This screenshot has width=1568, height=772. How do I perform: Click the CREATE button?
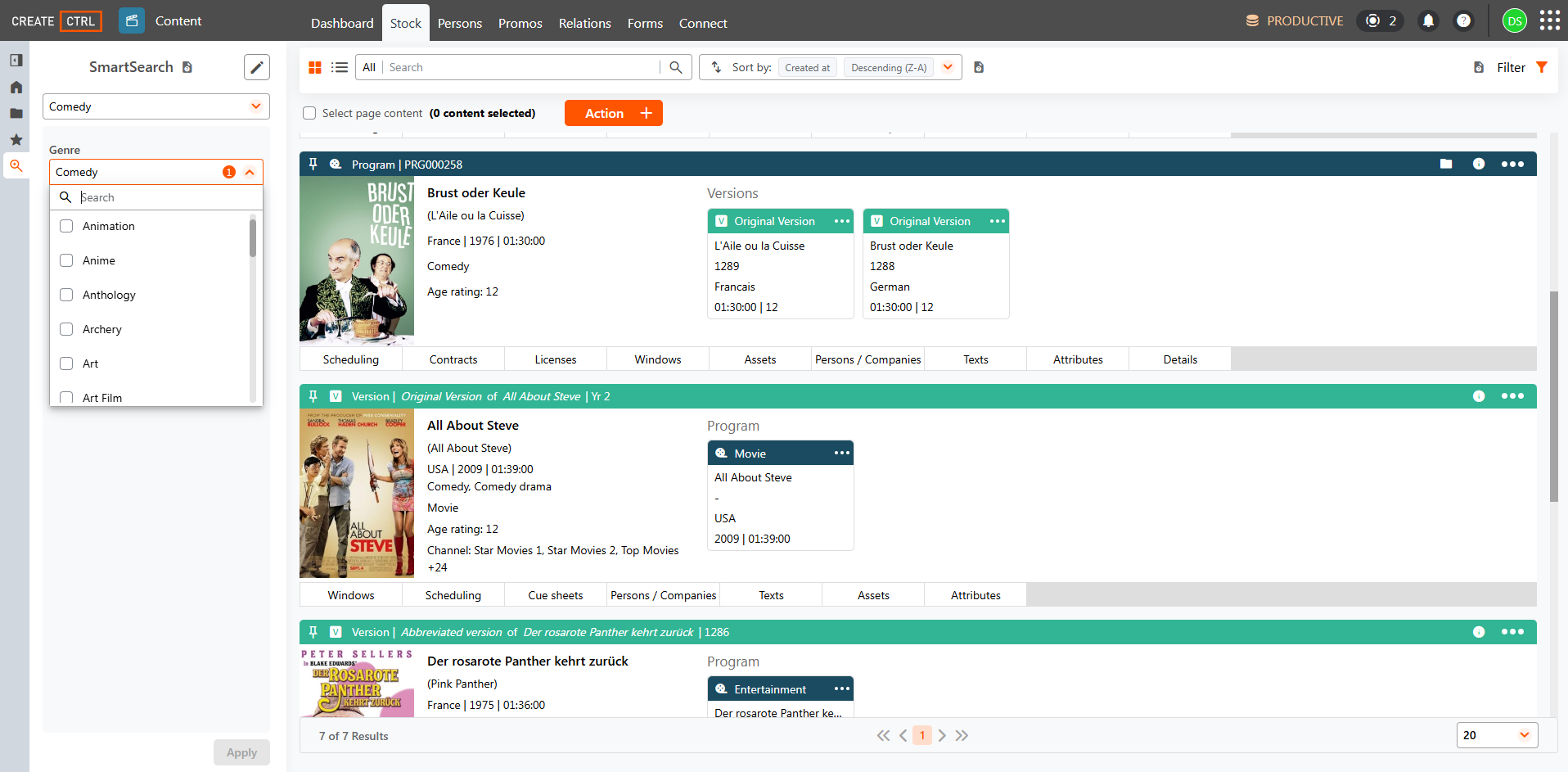coord(33,21)
